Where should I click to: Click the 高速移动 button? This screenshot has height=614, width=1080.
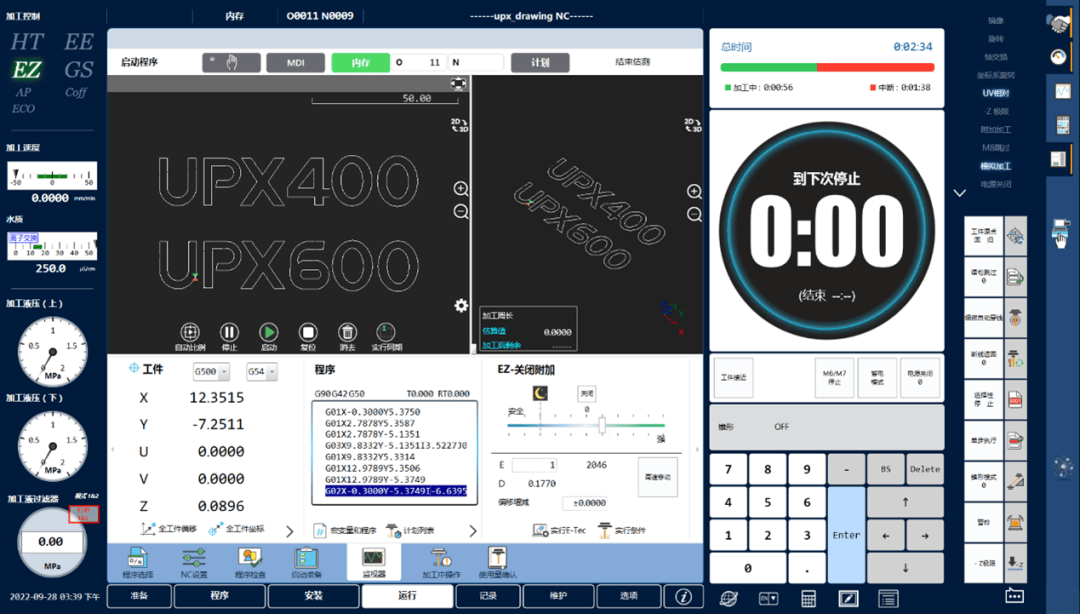click(658, 477)
